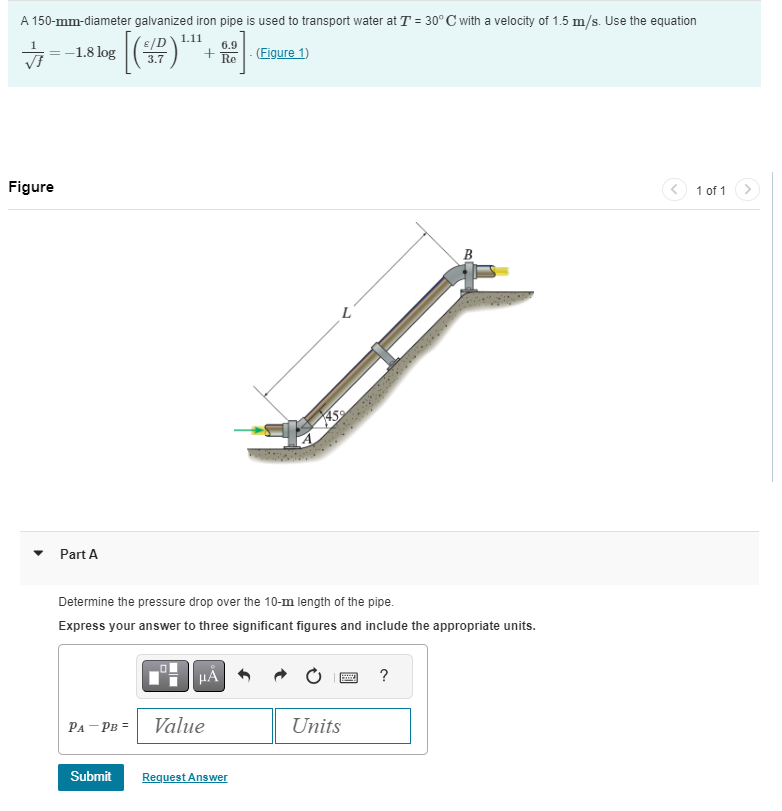Expand the Part A disclosure triangle
The height and width of the screenshot is (811, 782).
click(40, 554)
